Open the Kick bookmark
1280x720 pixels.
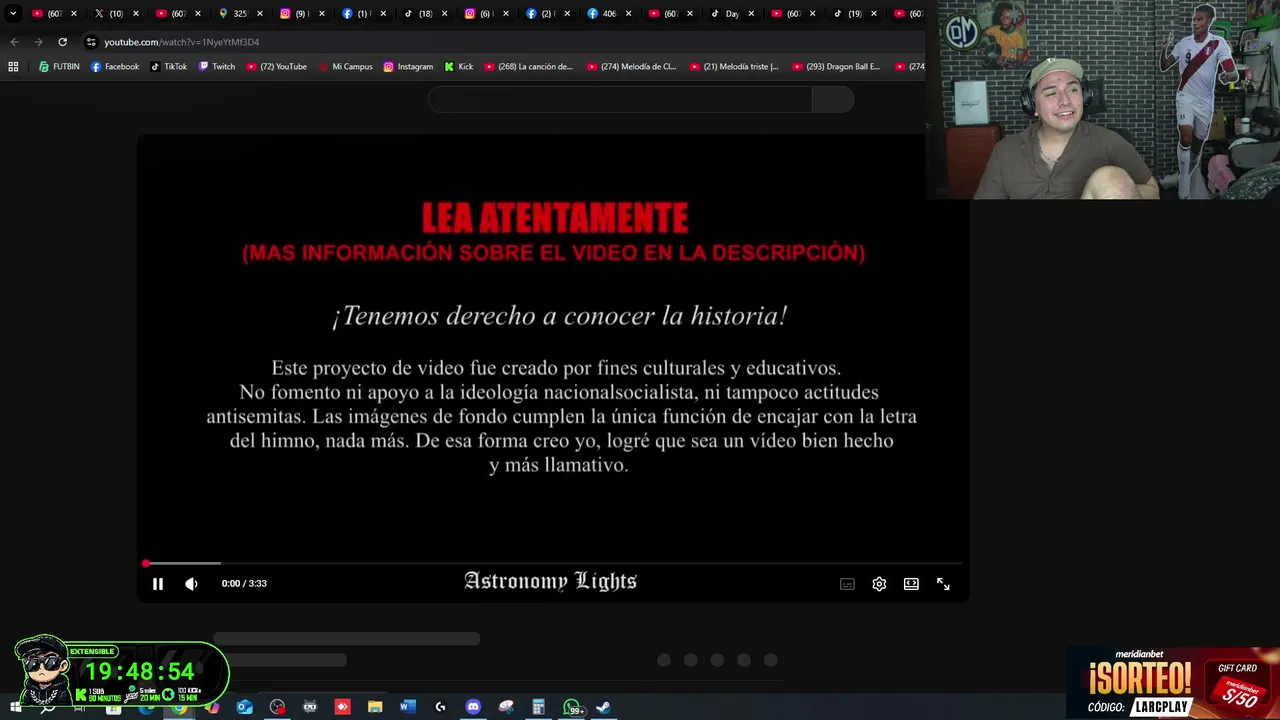pos(459,67)
